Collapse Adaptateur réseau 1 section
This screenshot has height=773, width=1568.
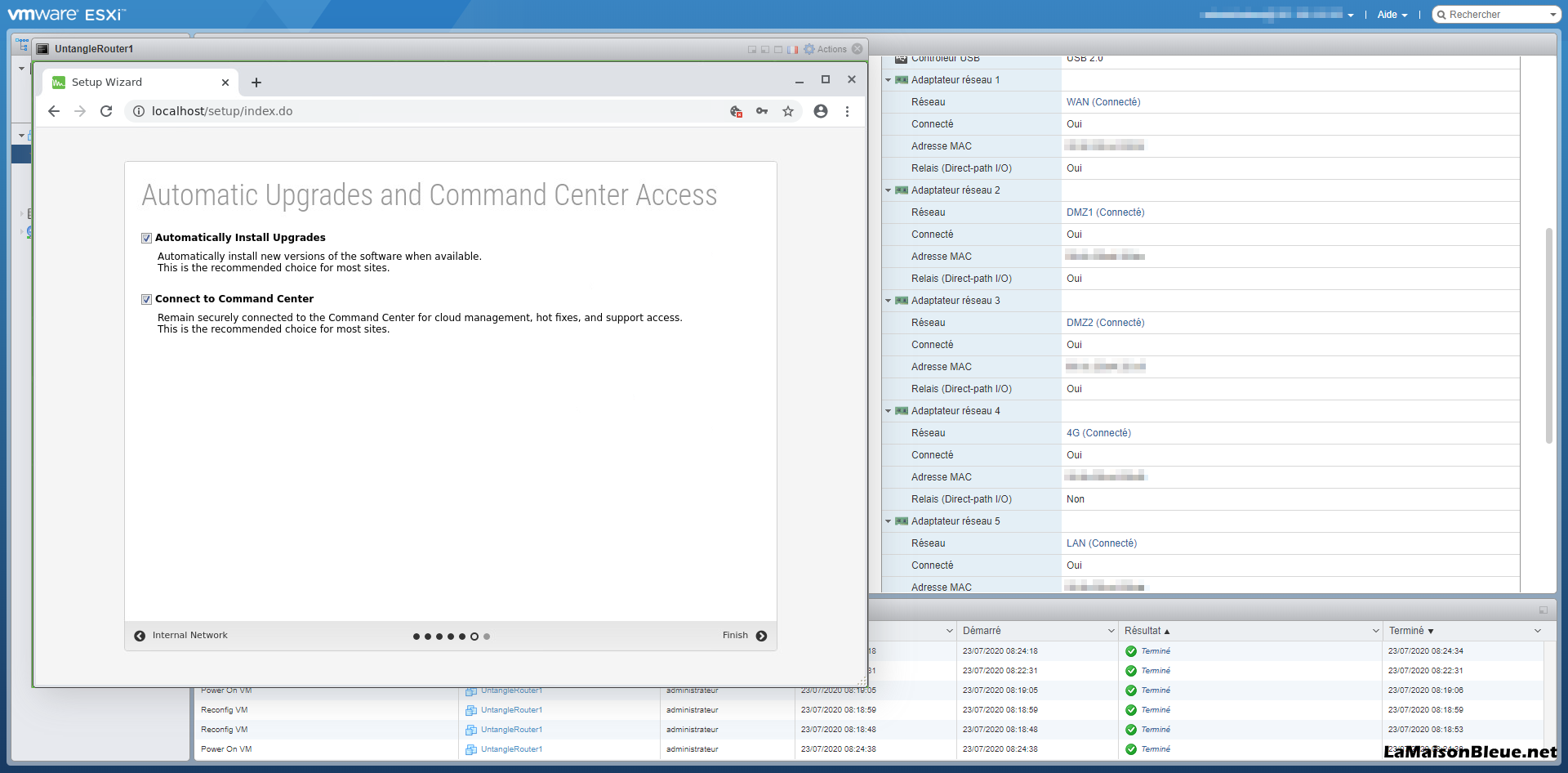(x=889, y=80)
